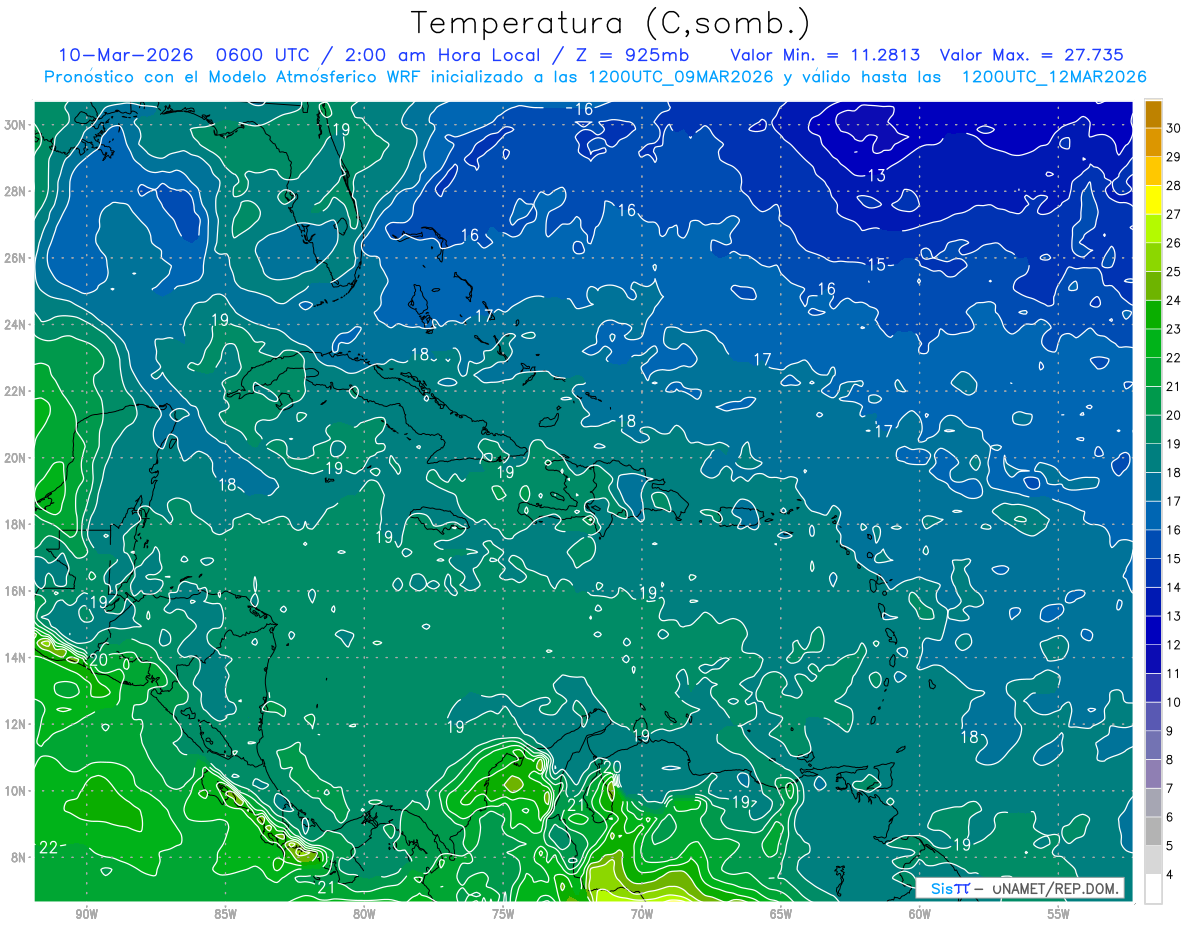Click the value '28' on the color scale
This screenshot has width=1200, height=927.
tap(1174, 185)
